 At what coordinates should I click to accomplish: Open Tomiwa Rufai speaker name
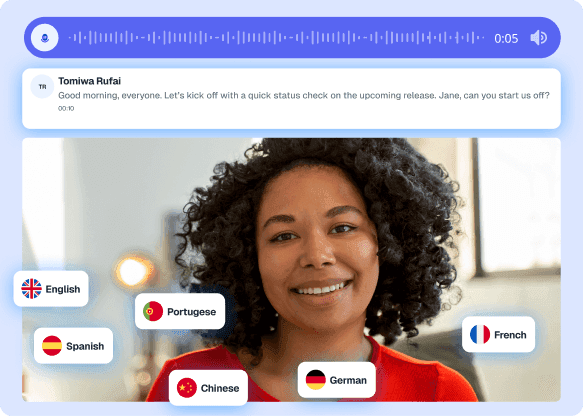90,81
